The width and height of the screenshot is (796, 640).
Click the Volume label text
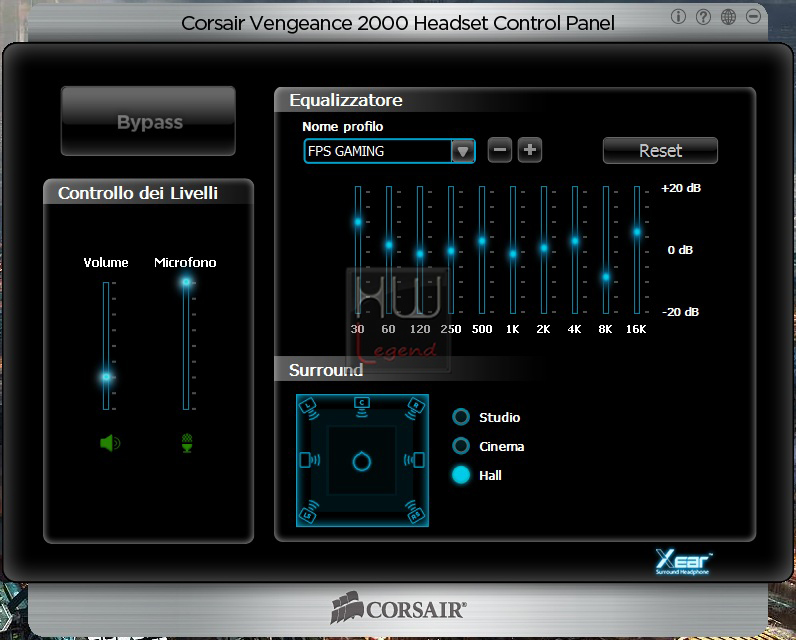(x=106, y=262)
